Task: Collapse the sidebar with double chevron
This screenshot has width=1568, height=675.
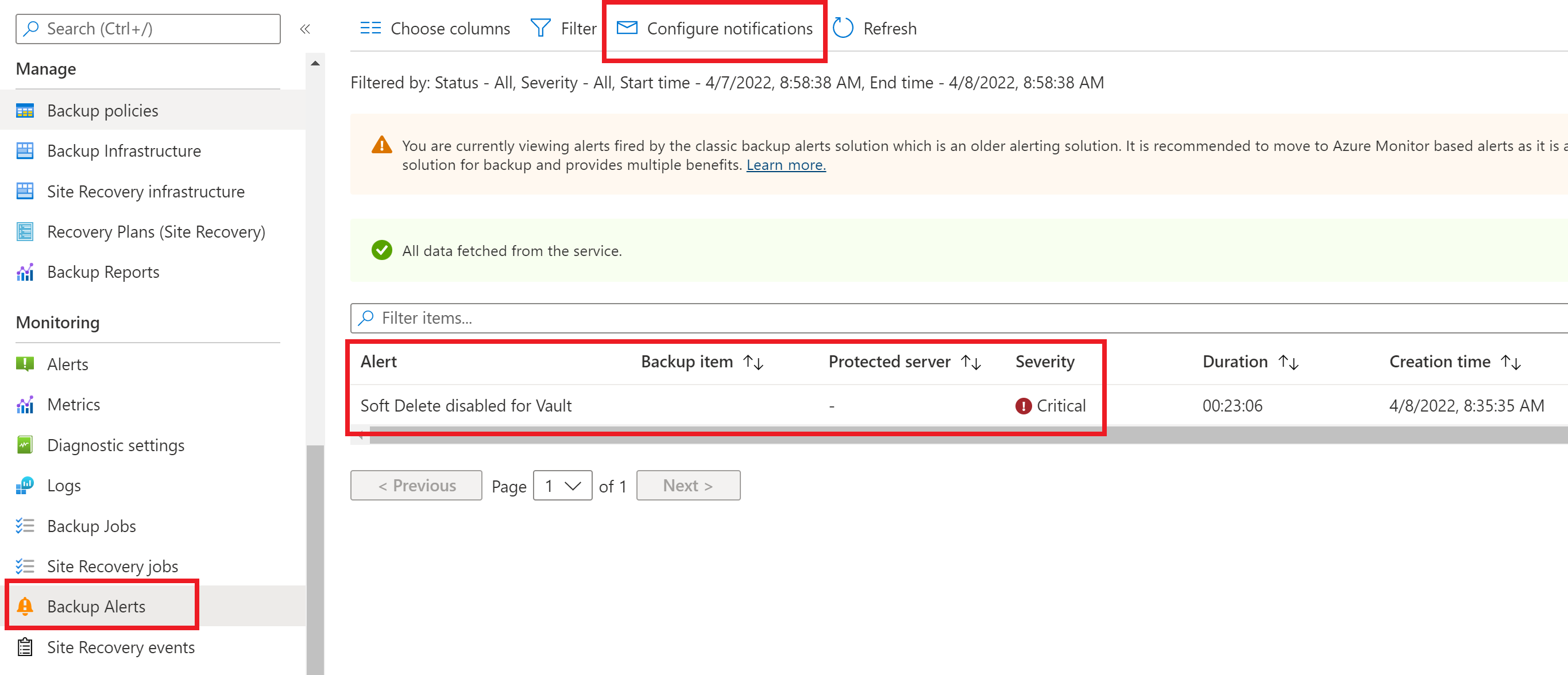Action: click(x=305, y=29)
